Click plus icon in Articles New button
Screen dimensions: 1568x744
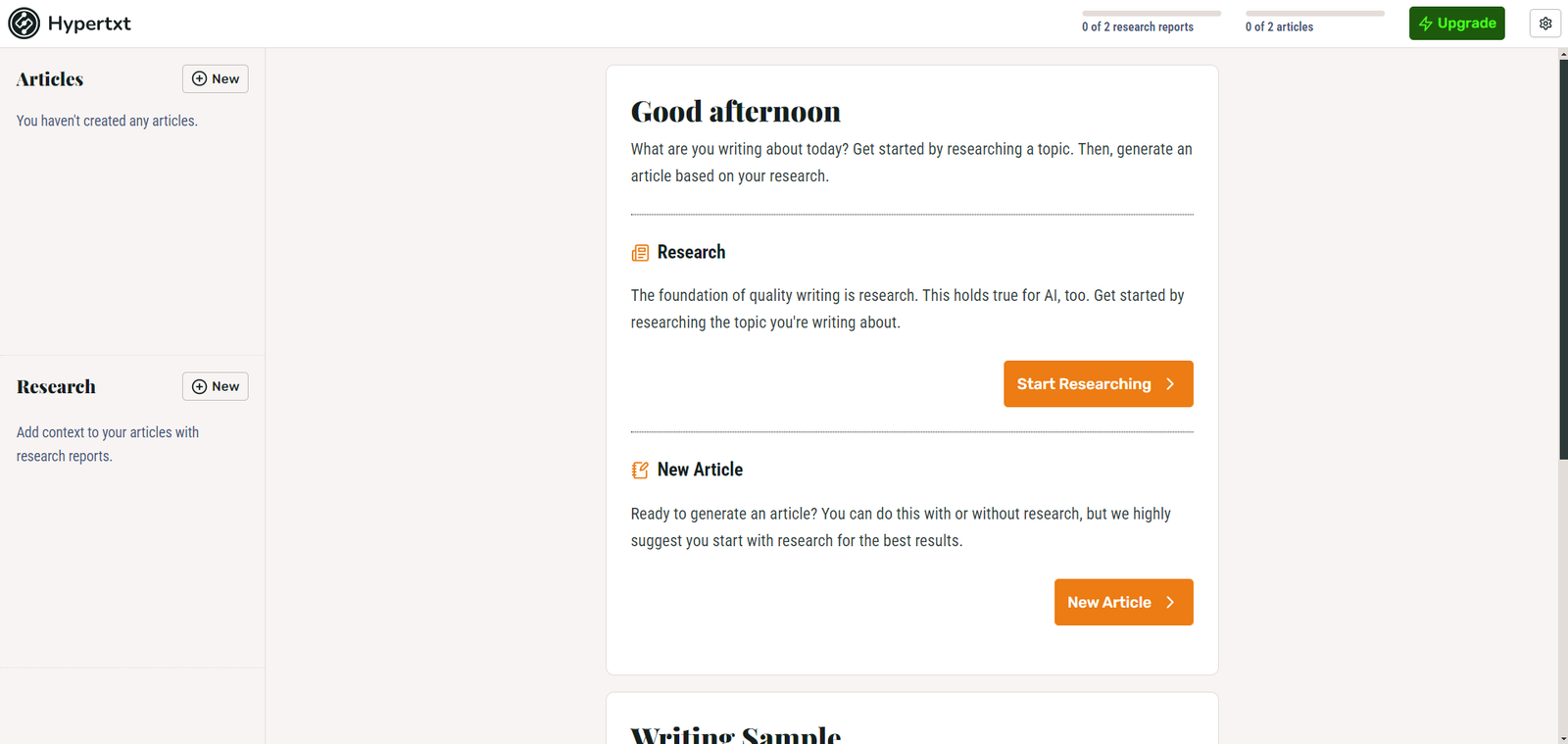click(x=199, y=78)
